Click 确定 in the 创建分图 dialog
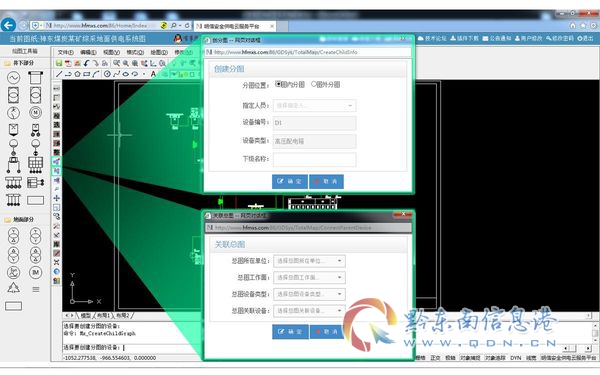This screenshot has width=600, height=375. click(290, 181)
